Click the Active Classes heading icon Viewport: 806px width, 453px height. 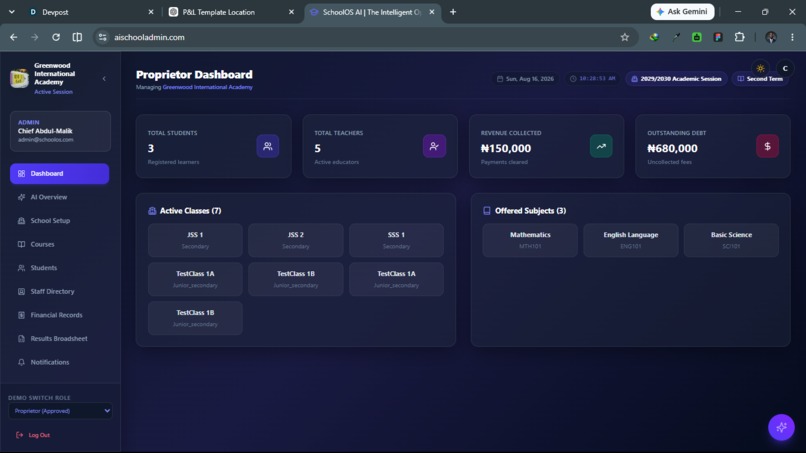point(152,211)
